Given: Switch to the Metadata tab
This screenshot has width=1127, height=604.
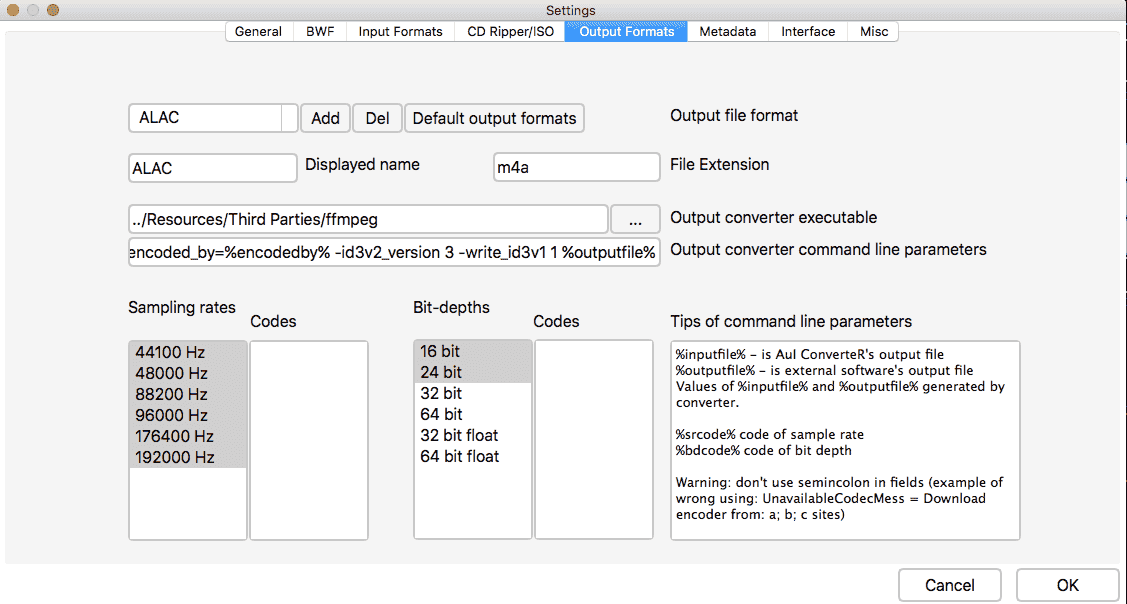Looking at the screenshot, I should [727, 32].
